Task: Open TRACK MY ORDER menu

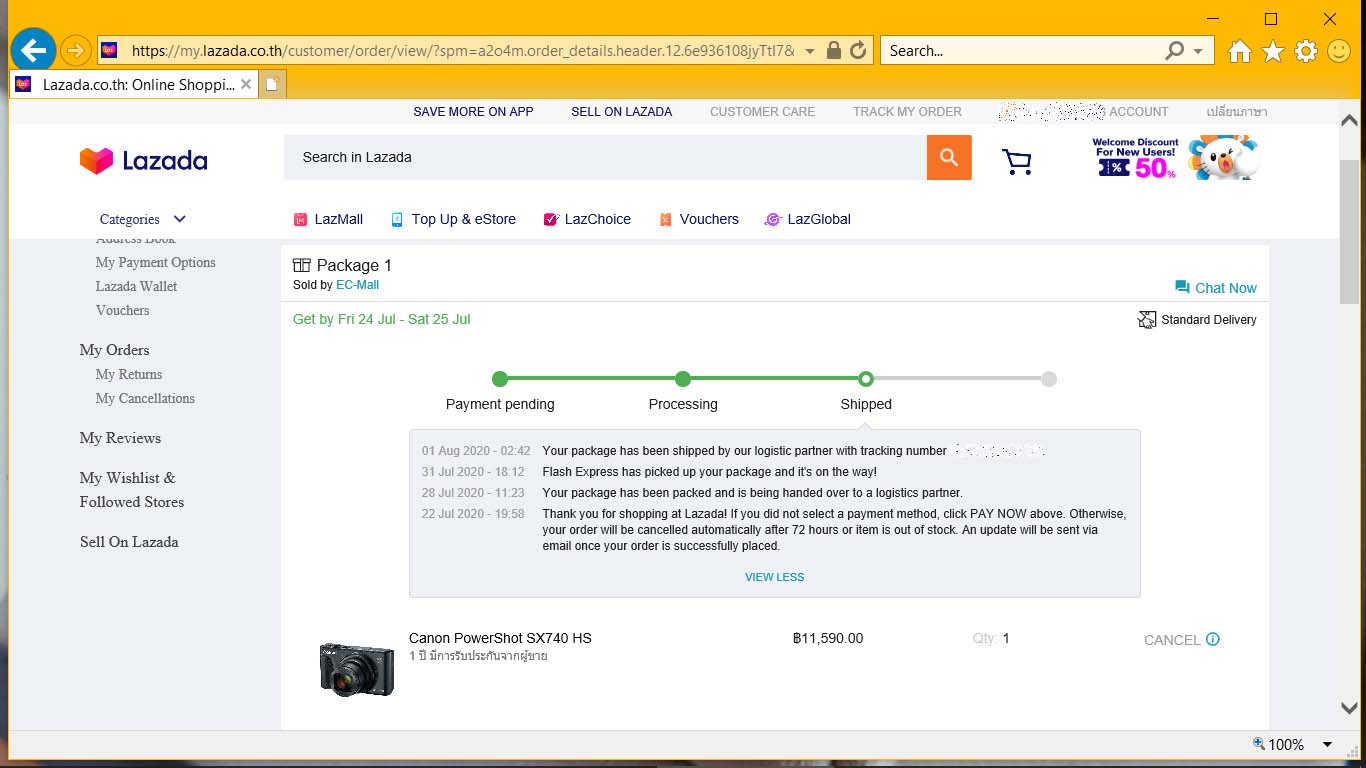Action: [907, 112]
